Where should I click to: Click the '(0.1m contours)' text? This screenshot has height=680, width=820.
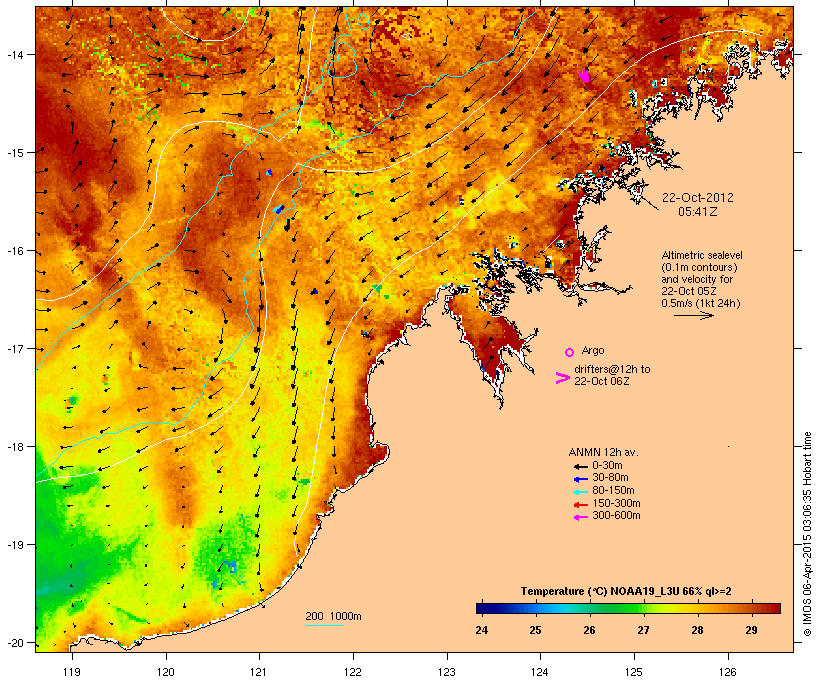pyautogui.click(x=699, y=267)
